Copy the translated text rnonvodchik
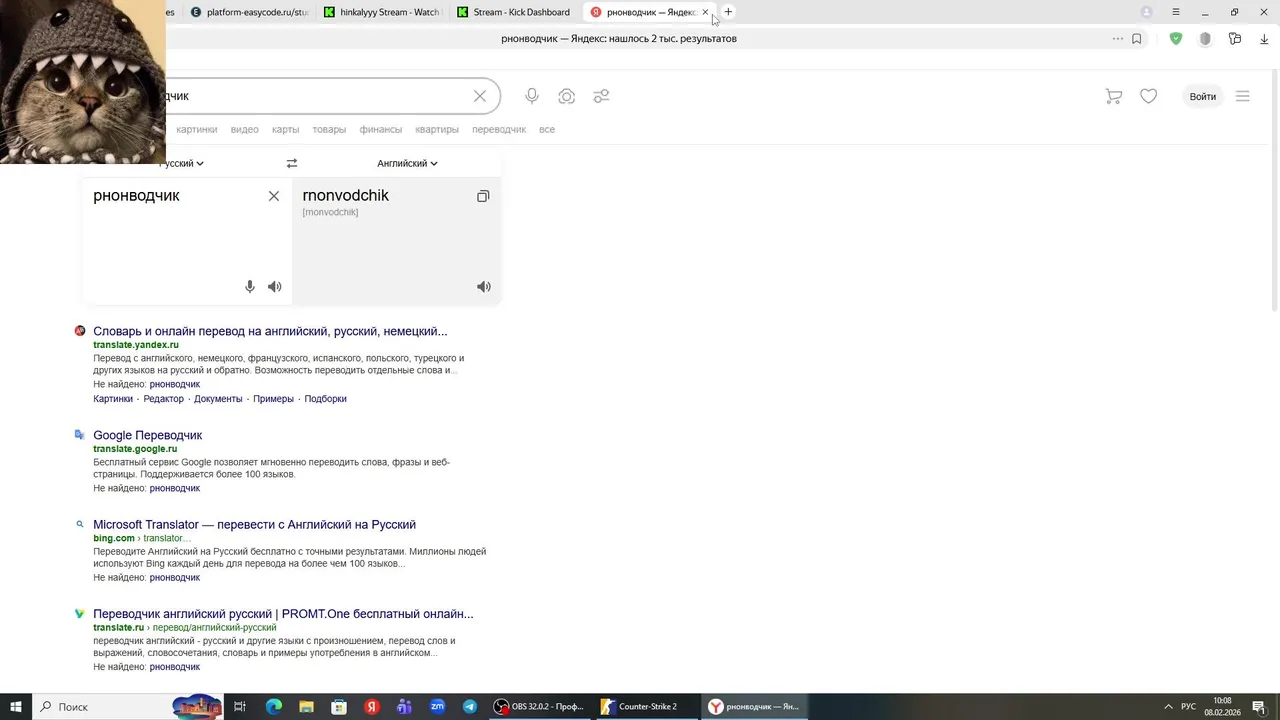The height and width of the screenshot is (720, 1280). (483, 196)
